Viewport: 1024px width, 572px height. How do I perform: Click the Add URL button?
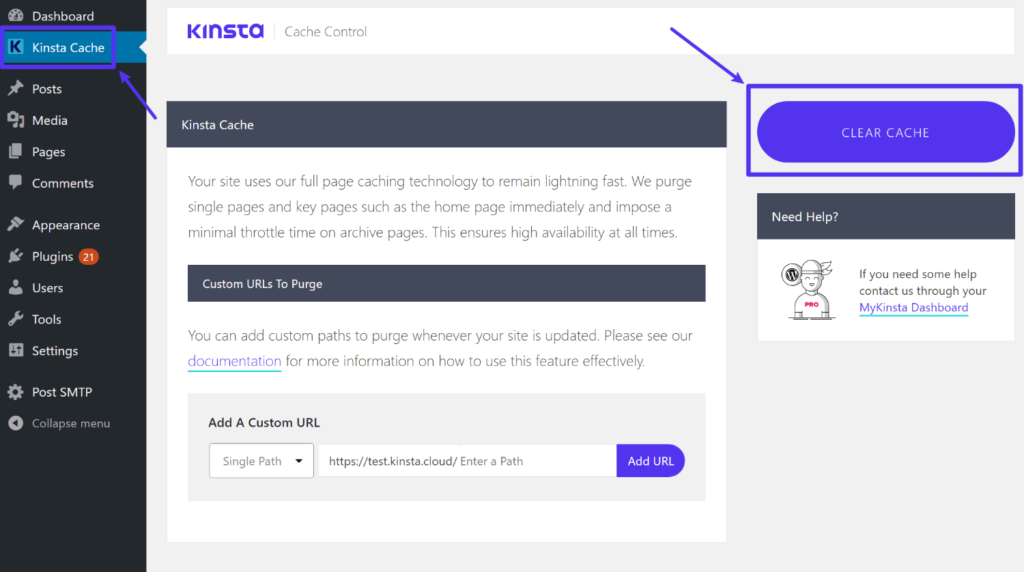point(650,461)
